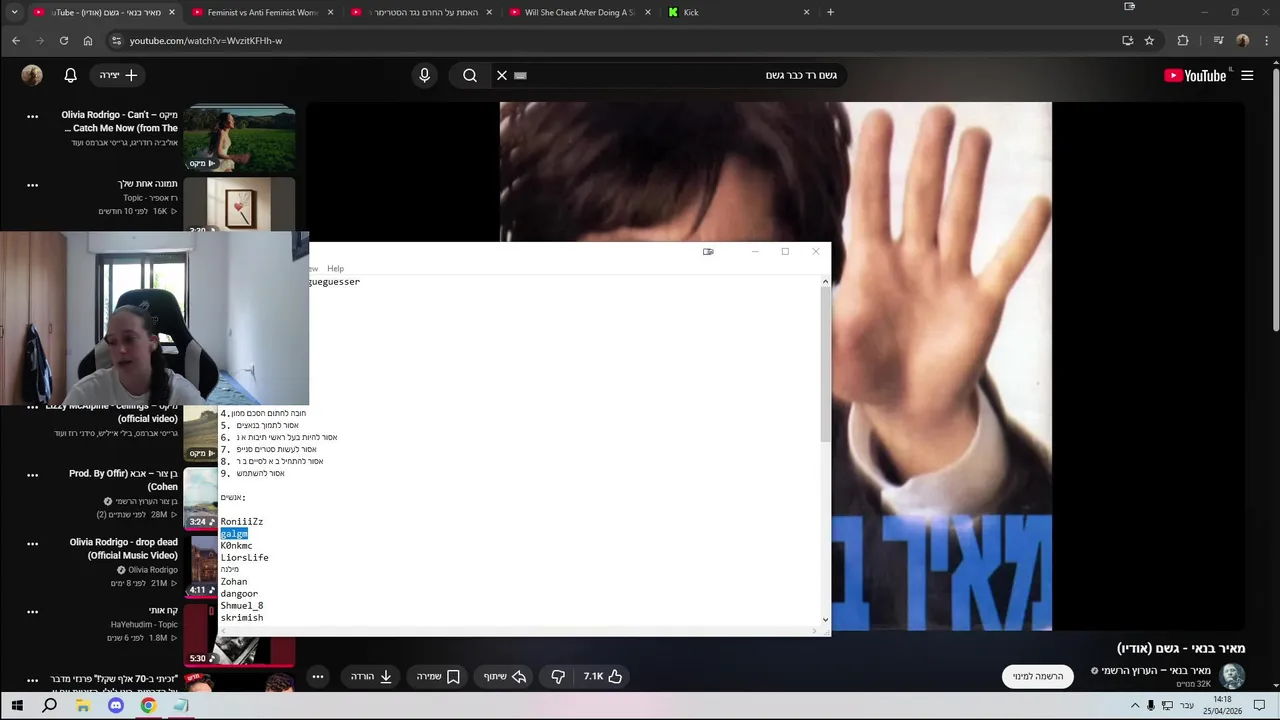The width and height of the screenshot is (1280, 720).
Task: Open a new Chrome tab
Action: pos(830,12)
